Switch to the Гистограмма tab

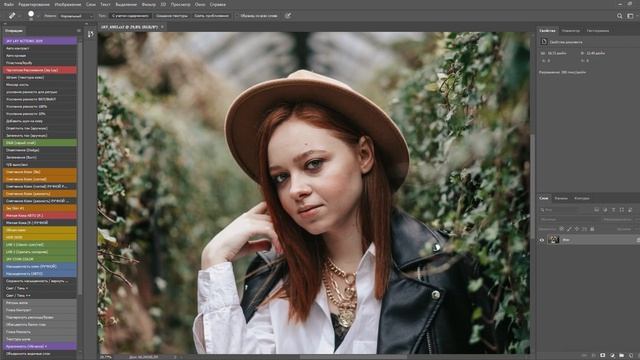pyautogui.click(x=598, y=31)
